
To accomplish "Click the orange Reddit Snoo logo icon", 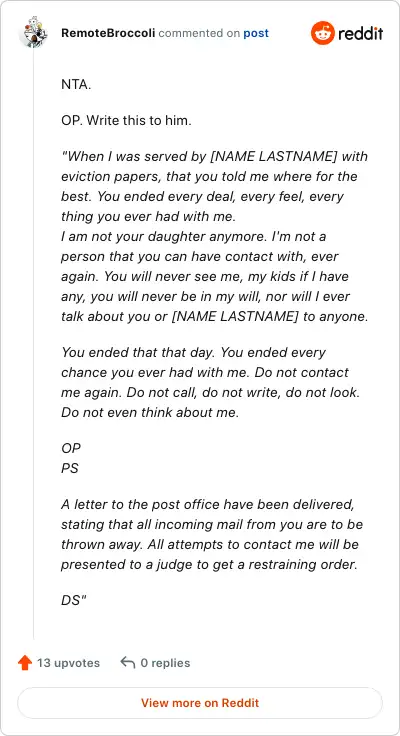I will (x=323, y=33).
